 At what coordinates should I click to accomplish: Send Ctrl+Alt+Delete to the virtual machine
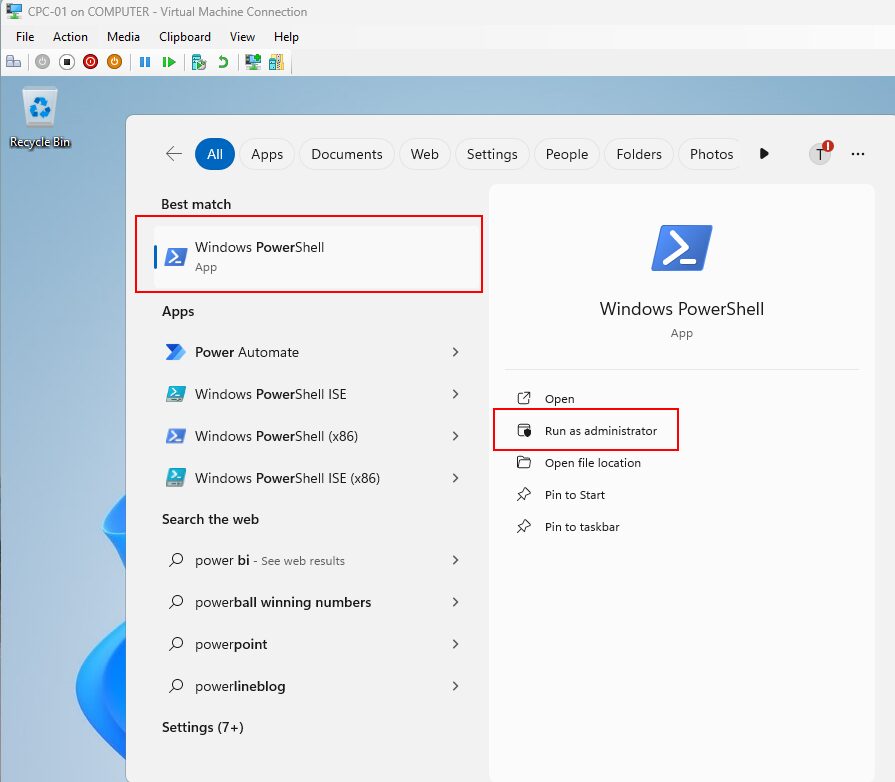tap(14, 61)
